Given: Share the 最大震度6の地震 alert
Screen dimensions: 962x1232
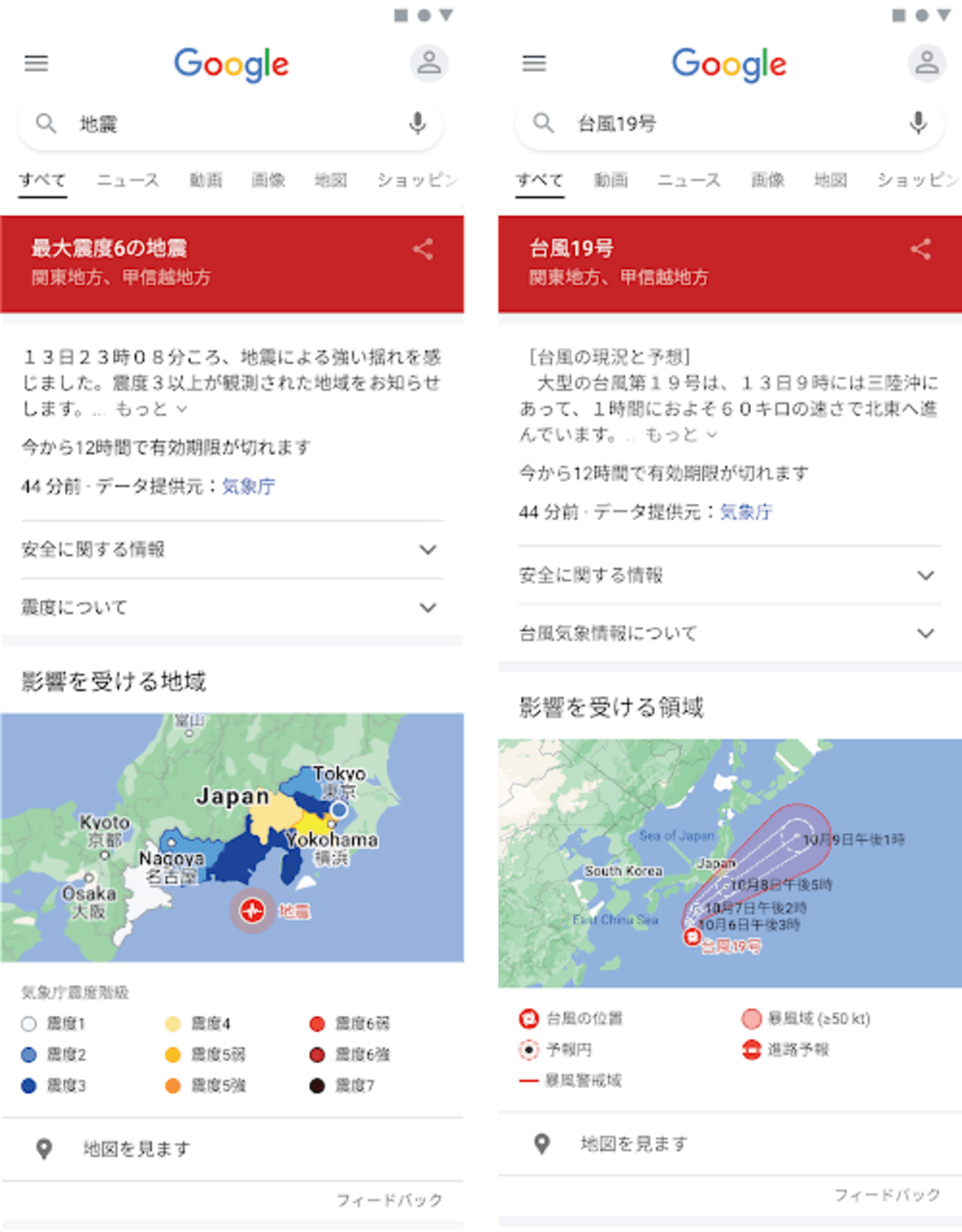Looking at the screenshot, I should (423, 249).
